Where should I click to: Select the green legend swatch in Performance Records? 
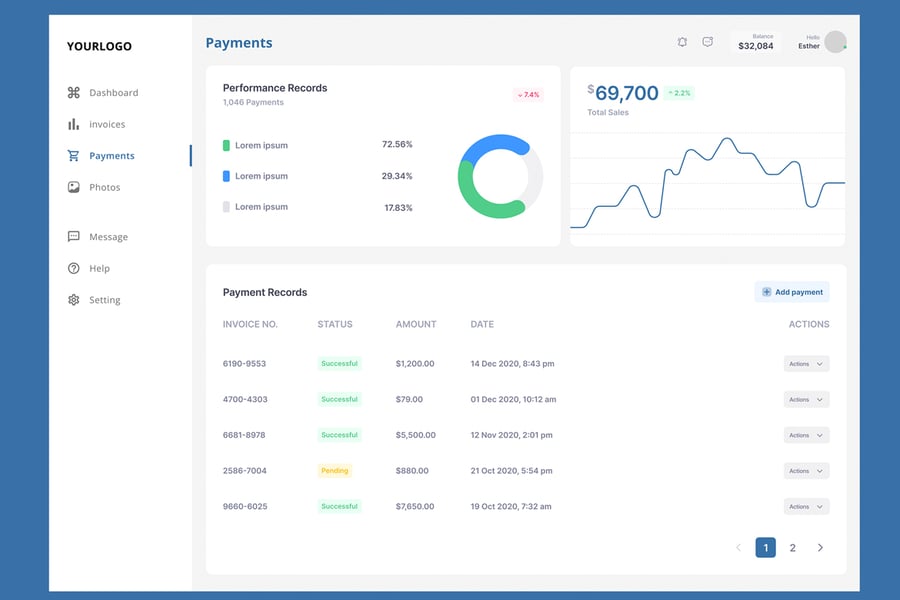226,145
